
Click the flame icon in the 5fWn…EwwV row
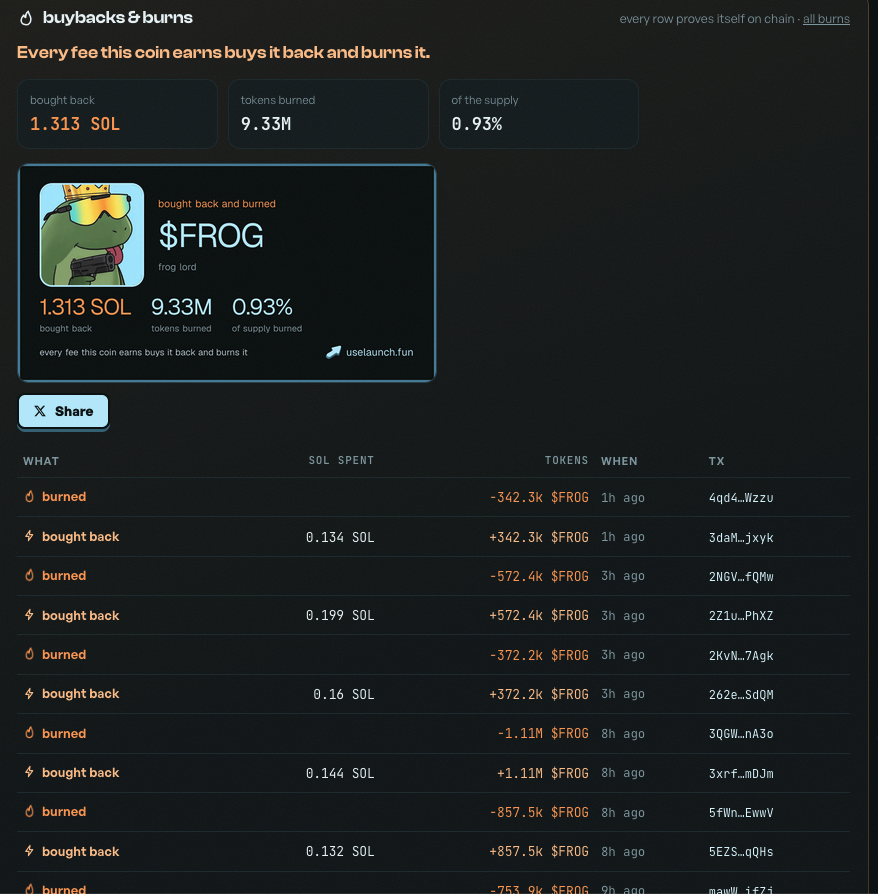[30, 811]
